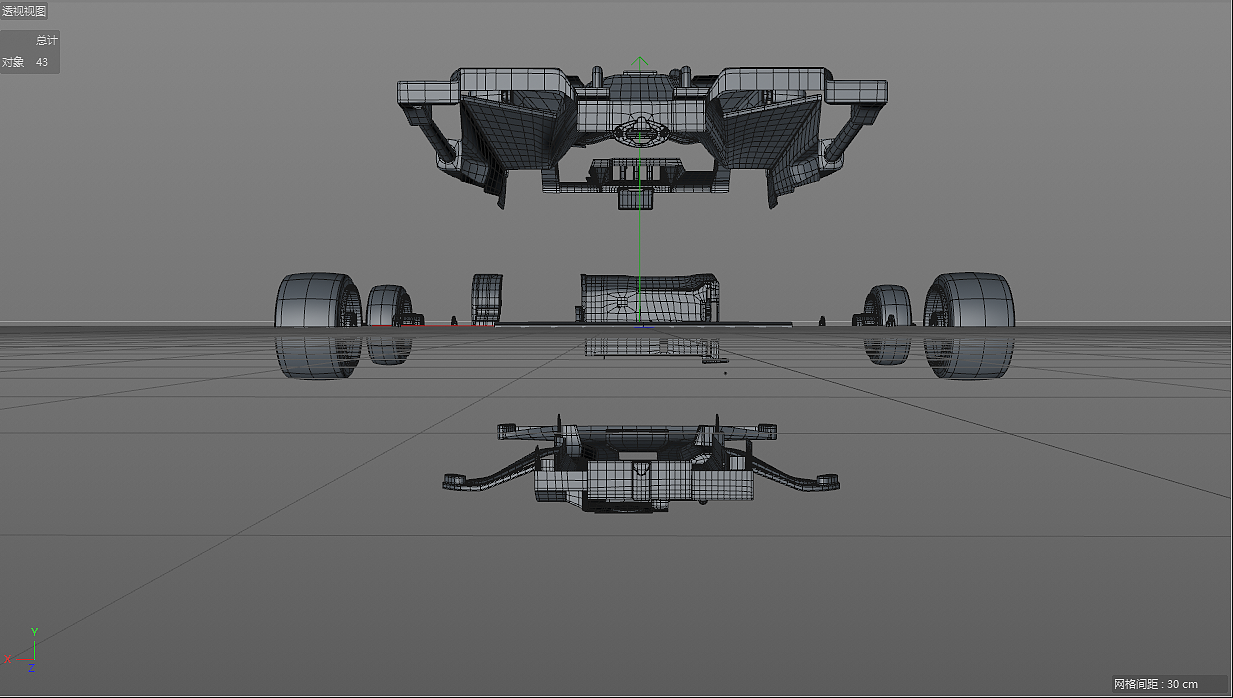Click the XYZ axis orientation gizmo
This screenshot has width=1233, height=698.
pyautogui.click(x=22, y=650)
